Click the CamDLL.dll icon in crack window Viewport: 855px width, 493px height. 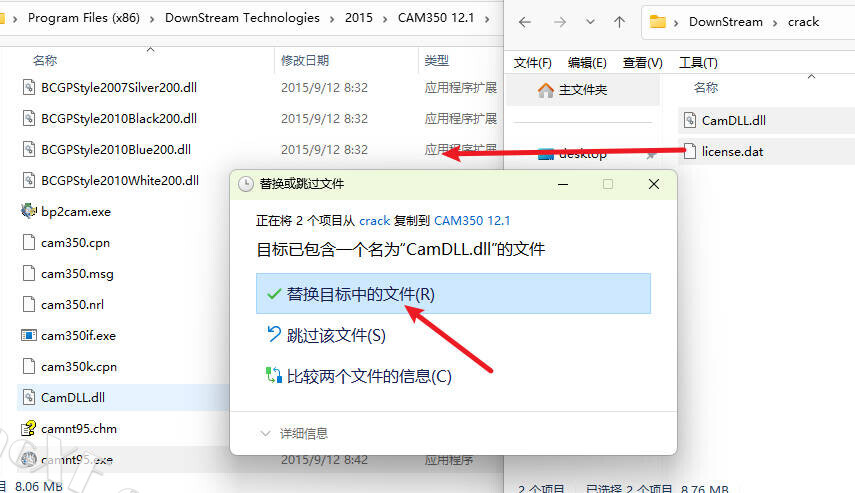[x=690, y=120]
